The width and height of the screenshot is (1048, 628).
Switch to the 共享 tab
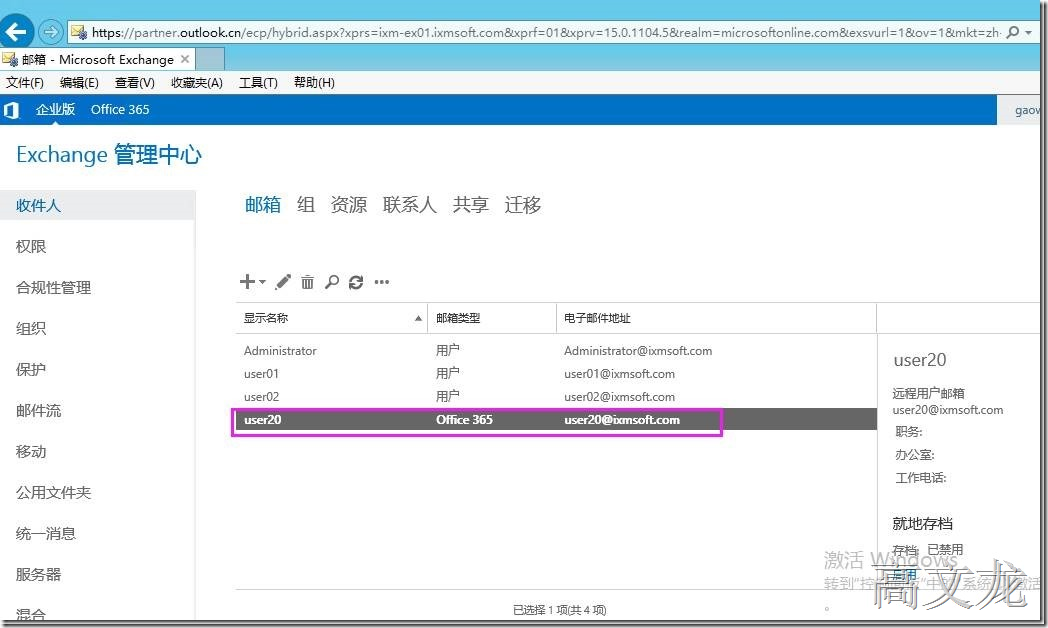pyautogui.click(x=470, y=204)
